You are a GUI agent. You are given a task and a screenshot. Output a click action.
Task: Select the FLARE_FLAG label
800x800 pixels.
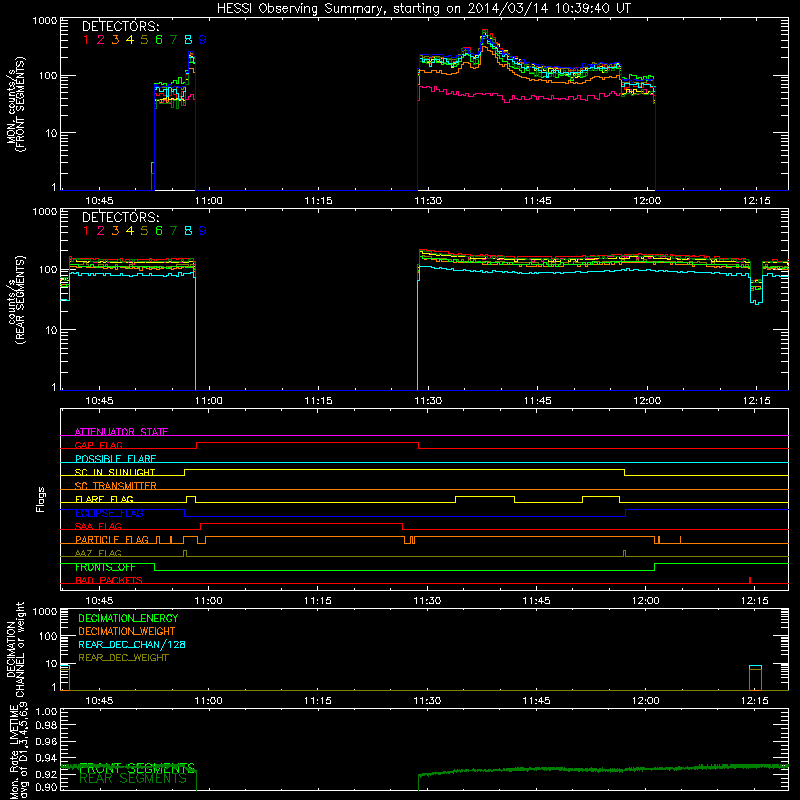(104, 499)
